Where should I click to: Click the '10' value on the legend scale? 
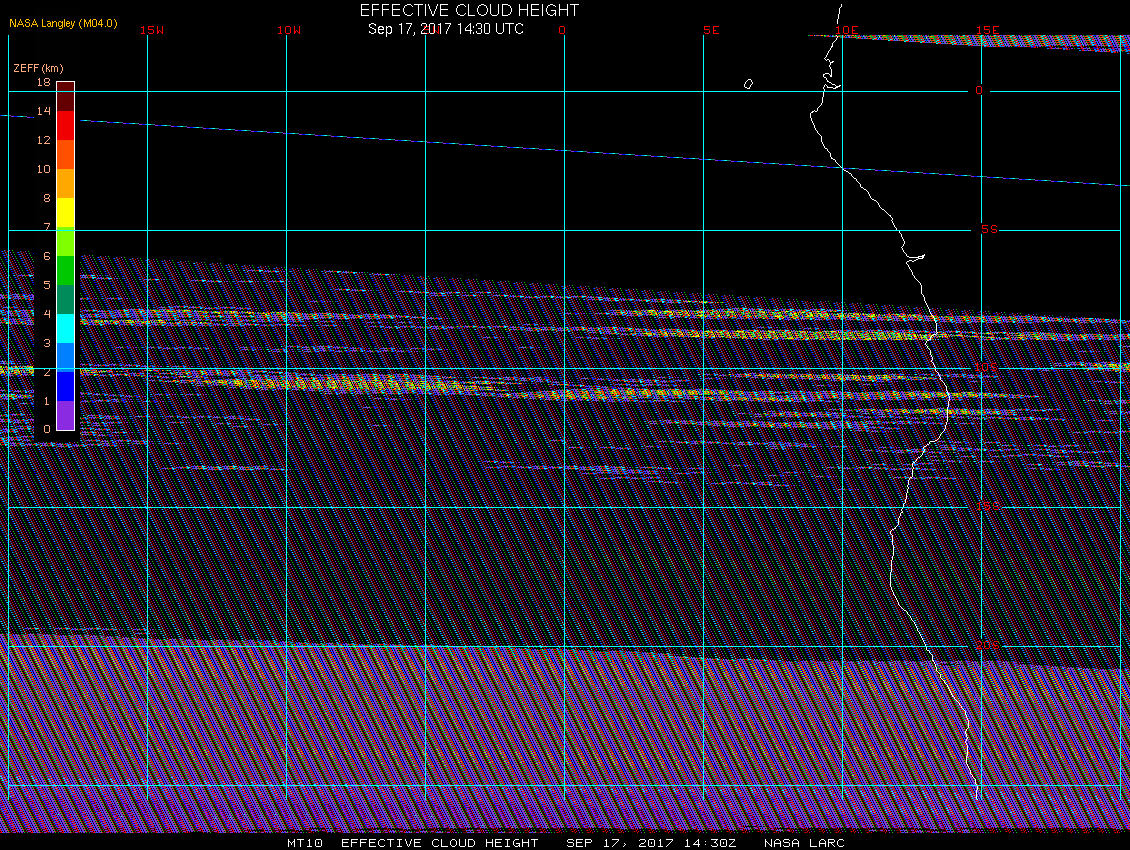pyautogui.click(x=44, y=169)
